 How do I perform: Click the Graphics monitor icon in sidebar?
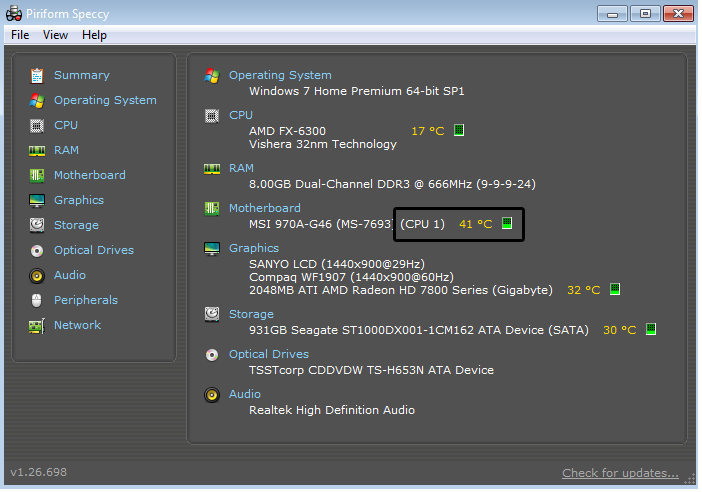point(37,201)
